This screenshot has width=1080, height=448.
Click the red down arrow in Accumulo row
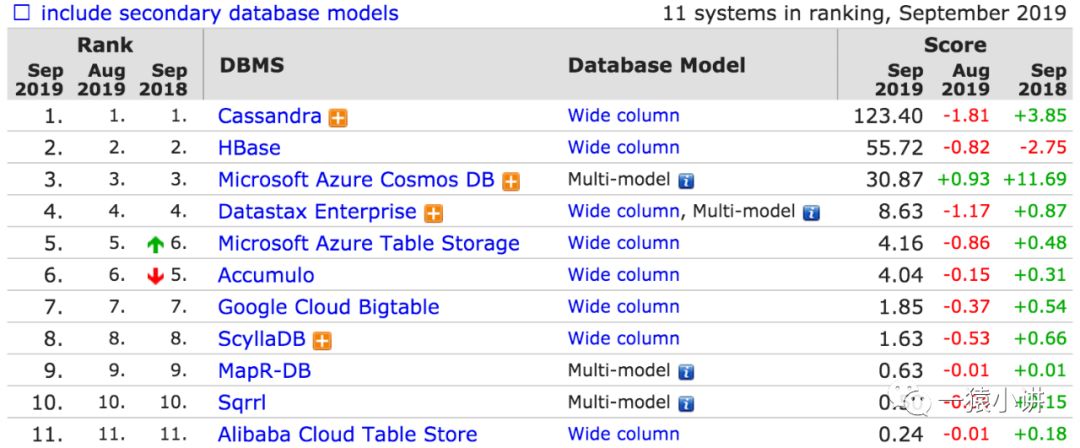[x=154, y=276]
